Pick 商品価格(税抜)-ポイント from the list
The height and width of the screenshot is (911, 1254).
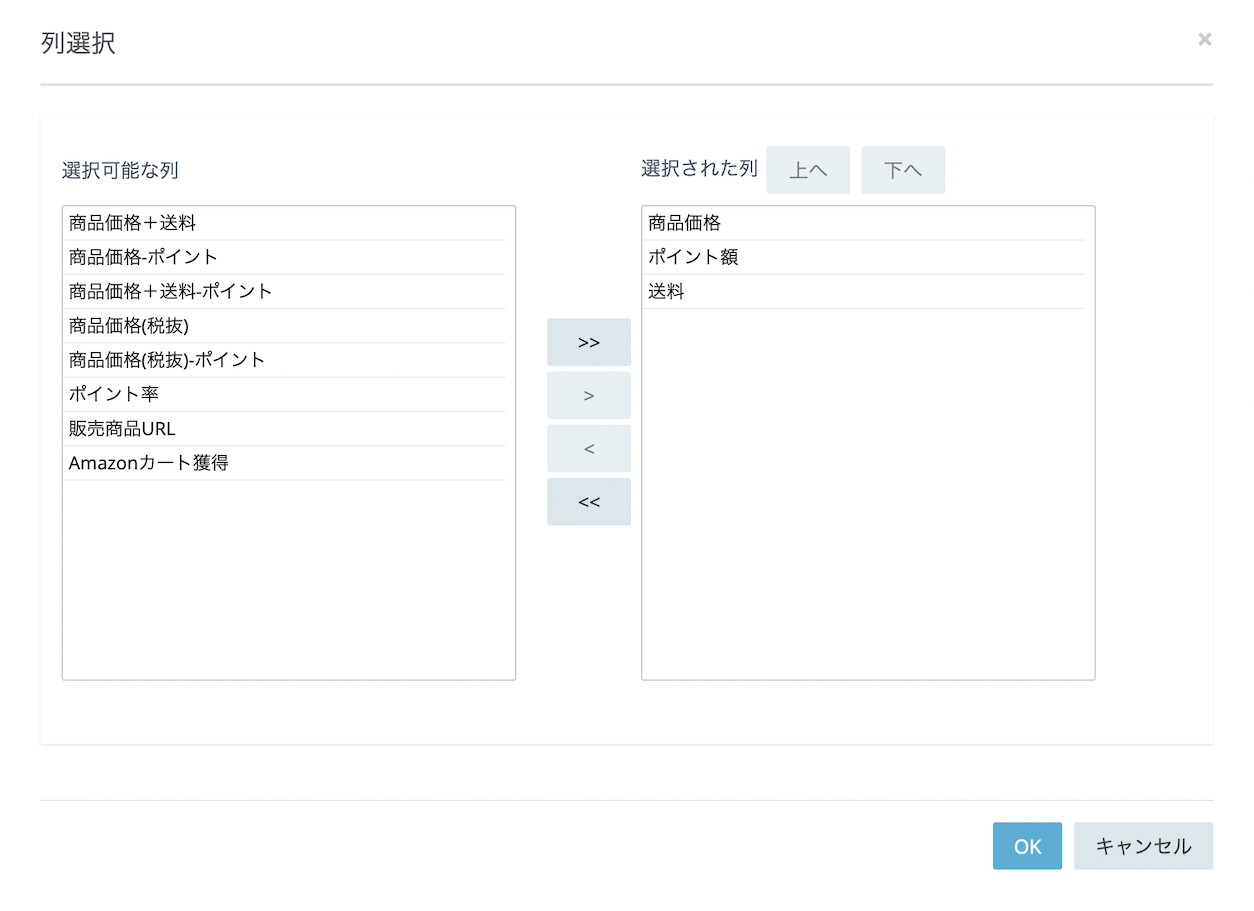[284, 359]
